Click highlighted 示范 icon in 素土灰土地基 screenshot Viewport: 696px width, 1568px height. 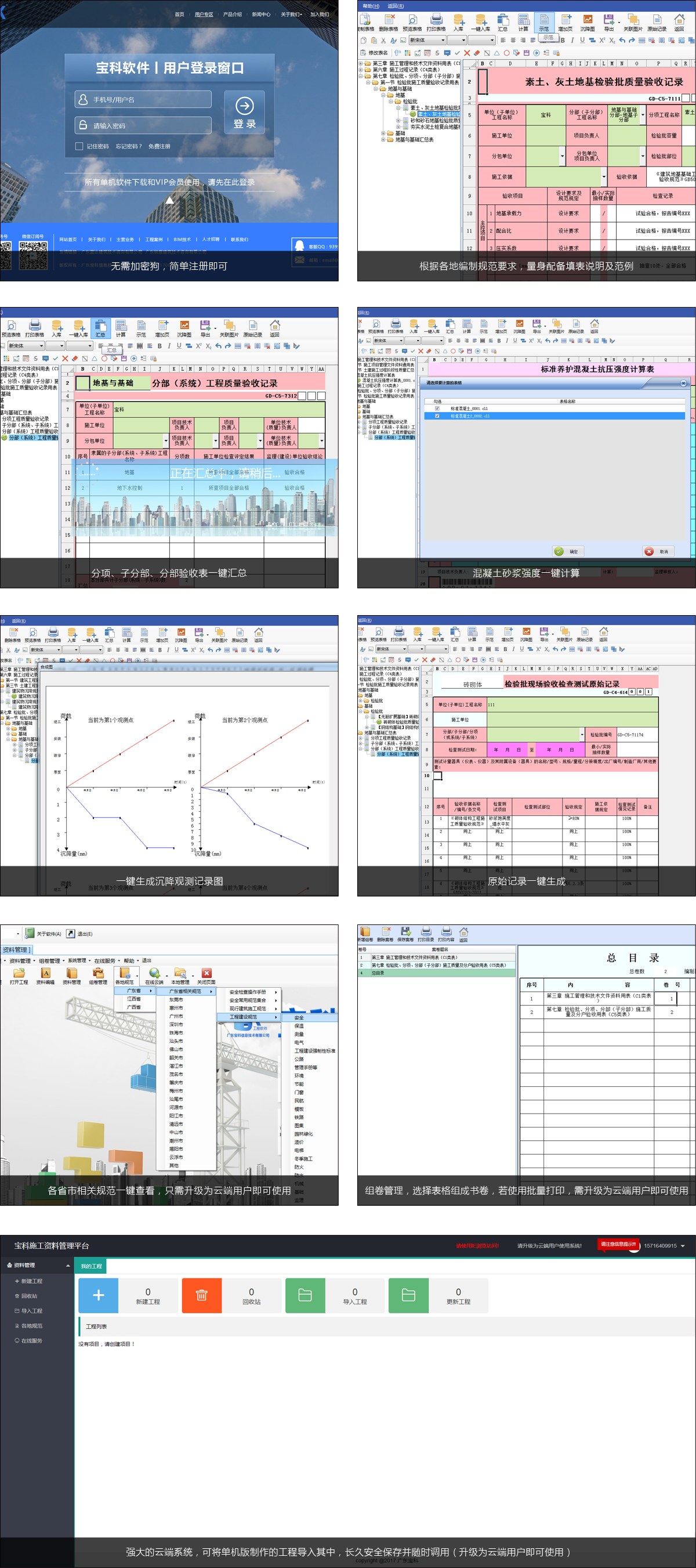[543, 23]
